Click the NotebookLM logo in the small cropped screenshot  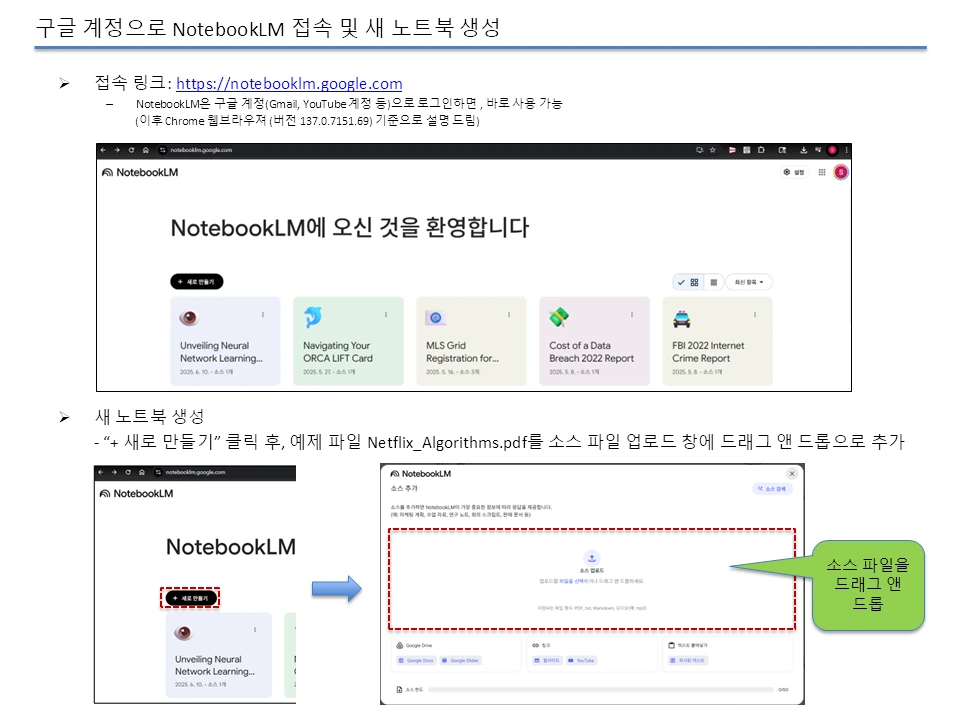click(137, 493)
